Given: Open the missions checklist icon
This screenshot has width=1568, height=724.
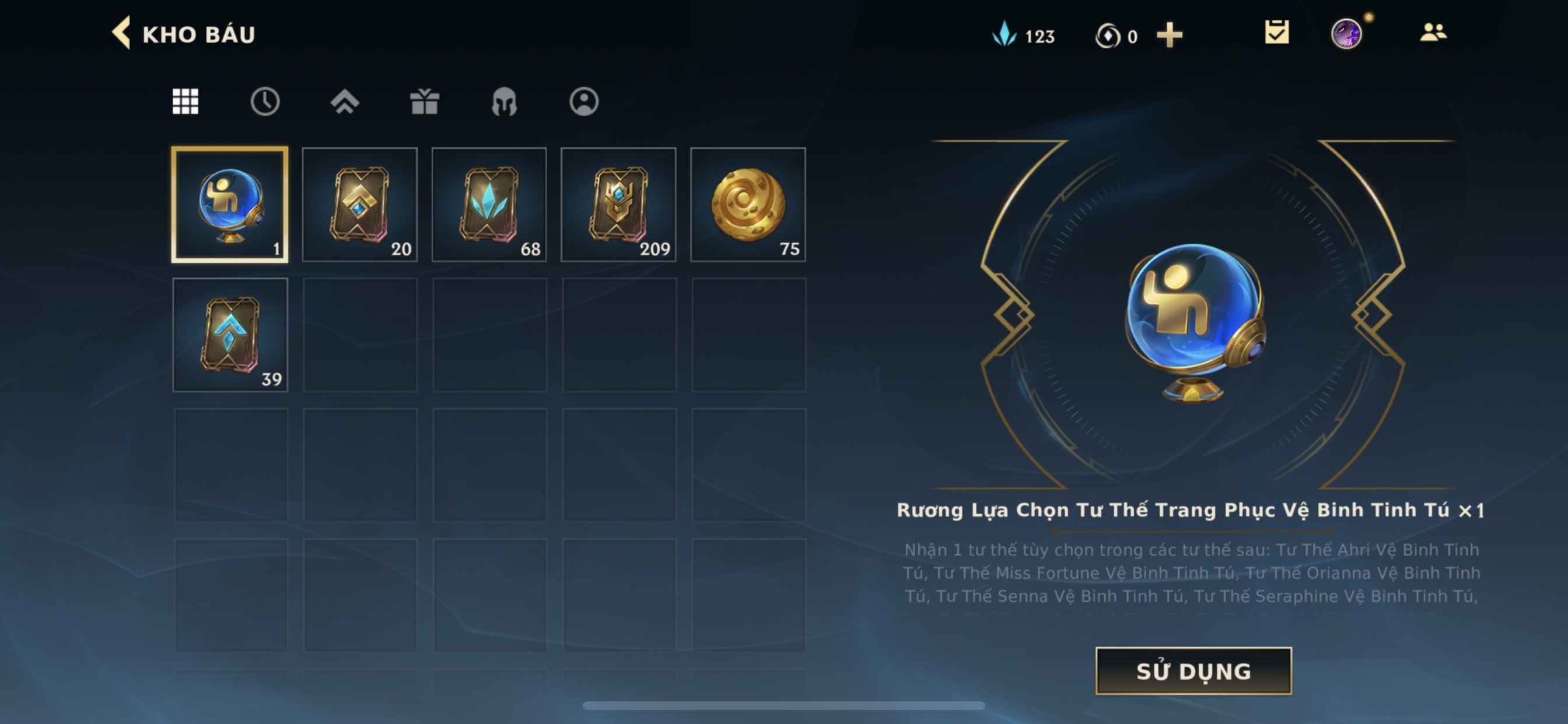Looking at the screenshot, I should pos(1276,32).
